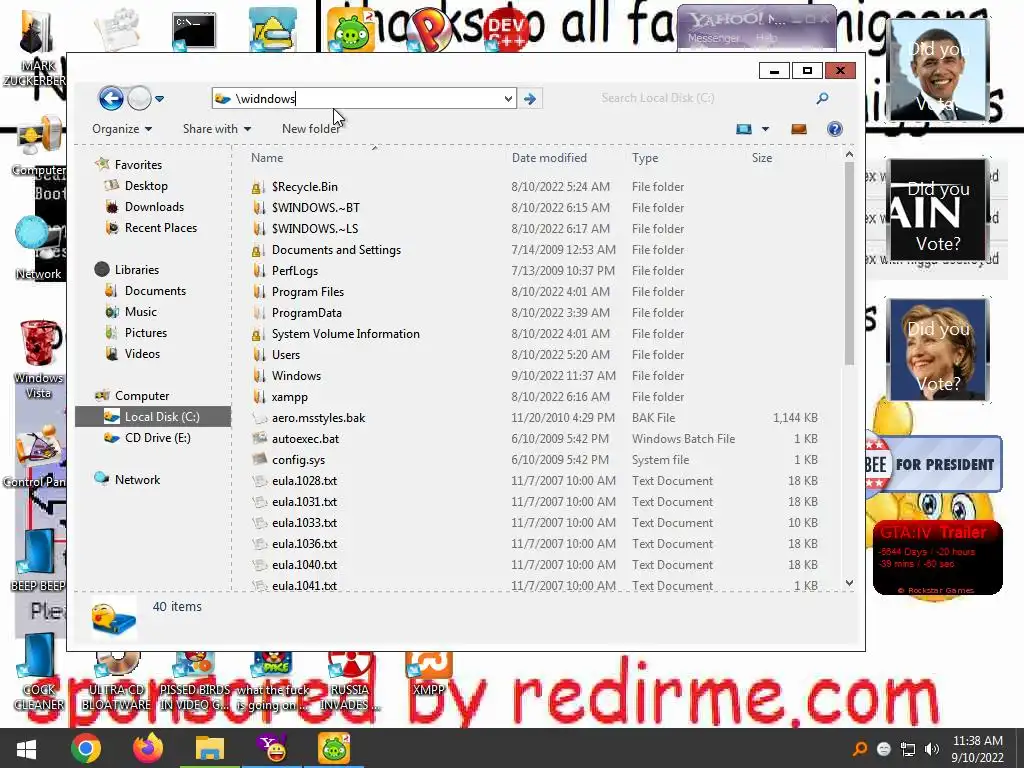Click the file list scroll up arrow
This screenshot has height=768, width=1024.
(849, 155)
